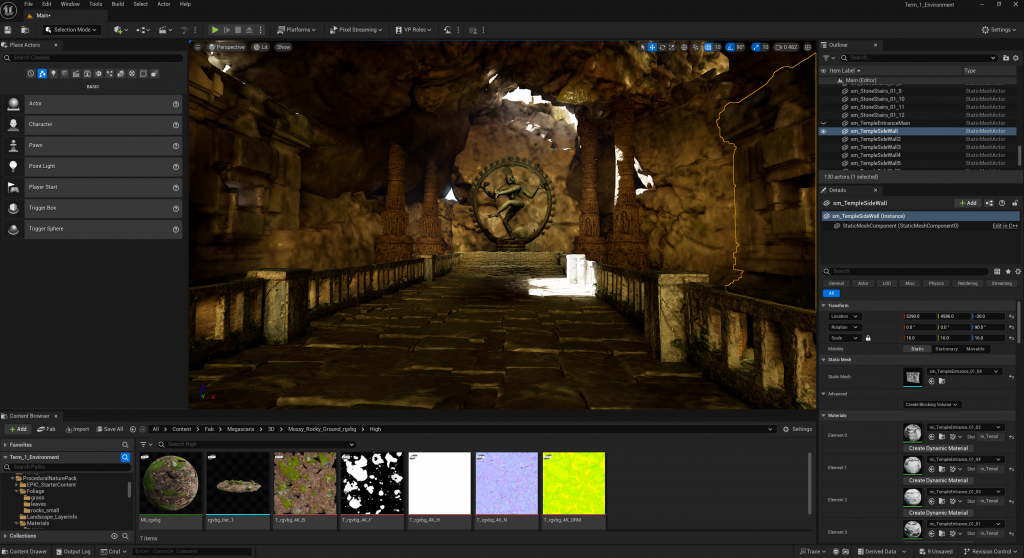Open Revision Control status menu
The image size is (1024, 558).
pos(991,551)
